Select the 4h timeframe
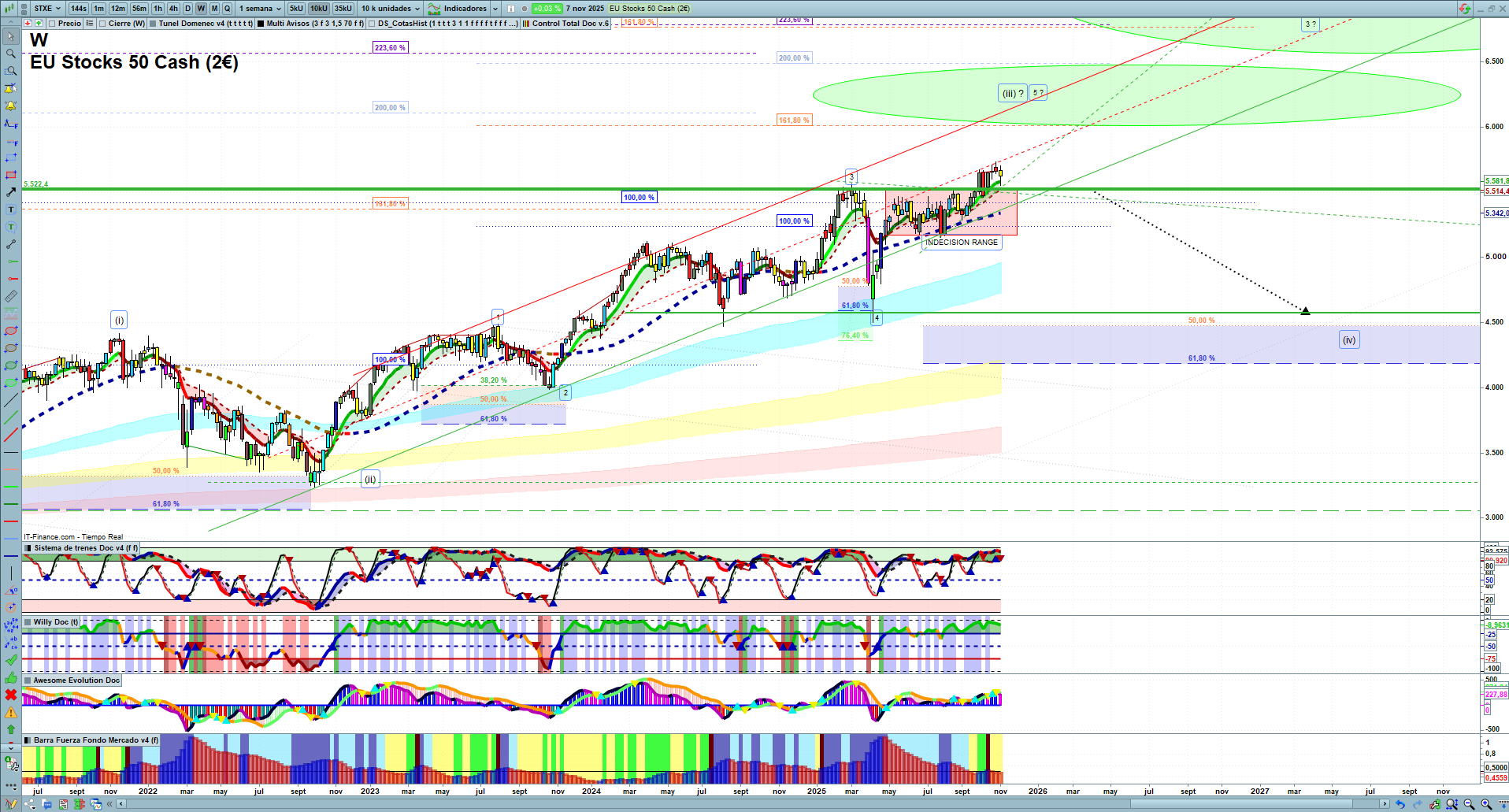The height and width of the screenshot is (812, 1509). [174, 9]
